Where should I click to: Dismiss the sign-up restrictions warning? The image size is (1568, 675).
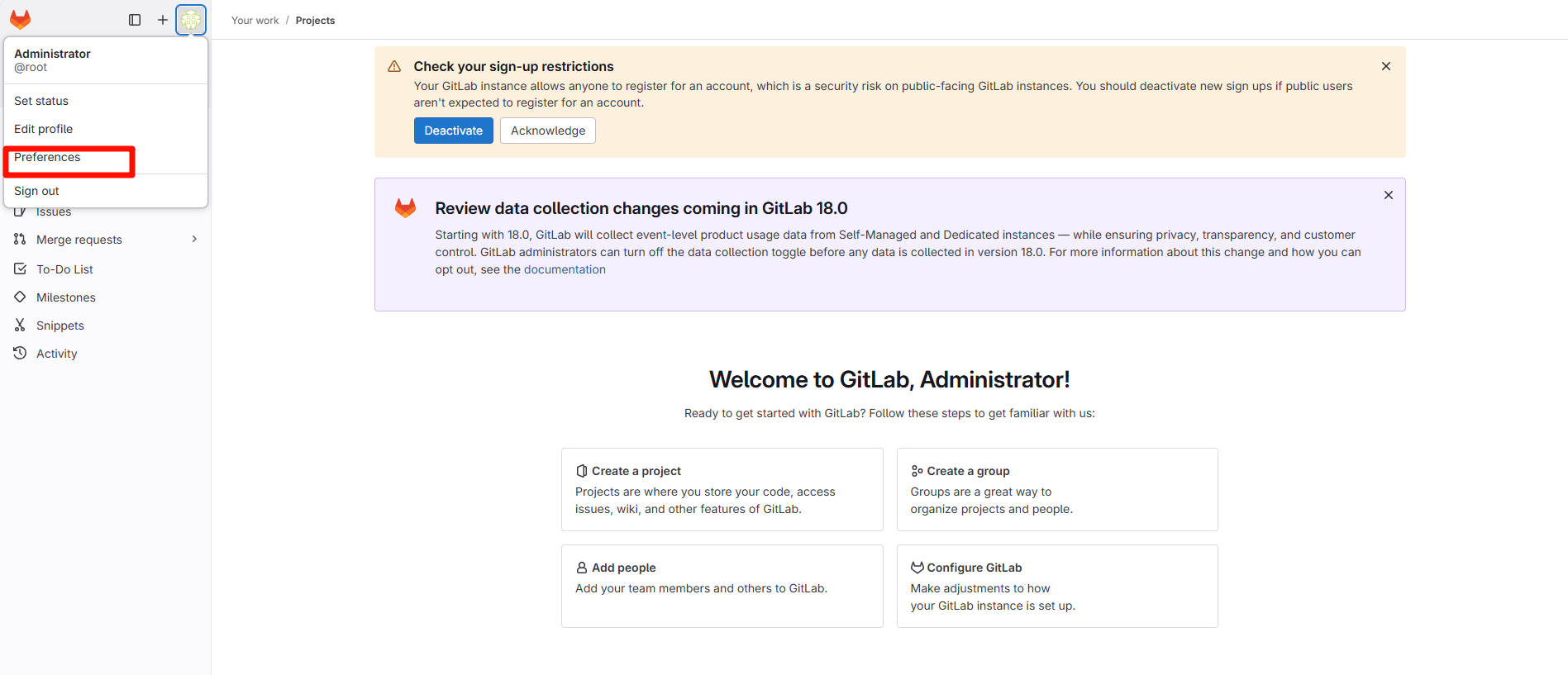coord(1386,66)
